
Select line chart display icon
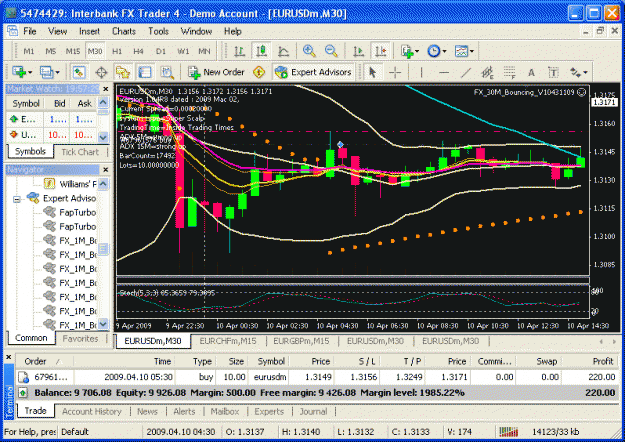pos(283,51)
